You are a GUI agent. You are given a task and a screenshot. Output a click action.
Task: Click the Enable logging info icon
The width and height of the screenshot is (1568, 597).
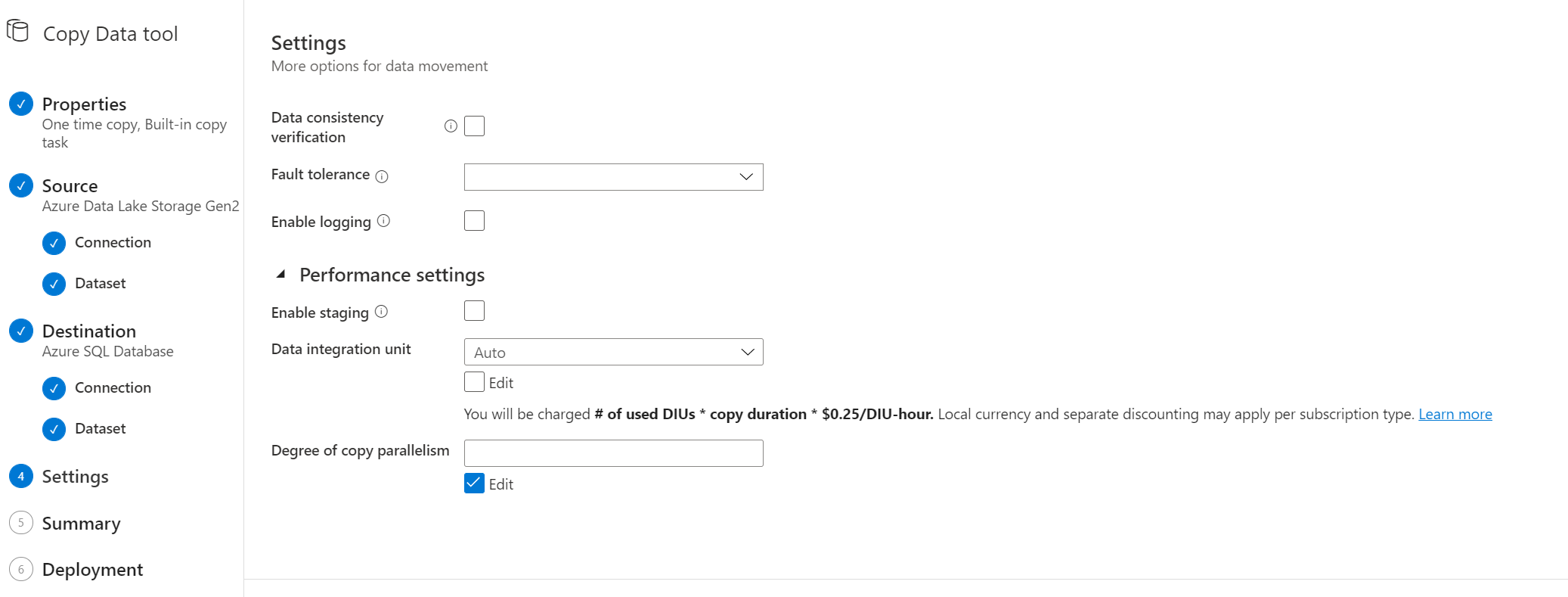(383, 221)
